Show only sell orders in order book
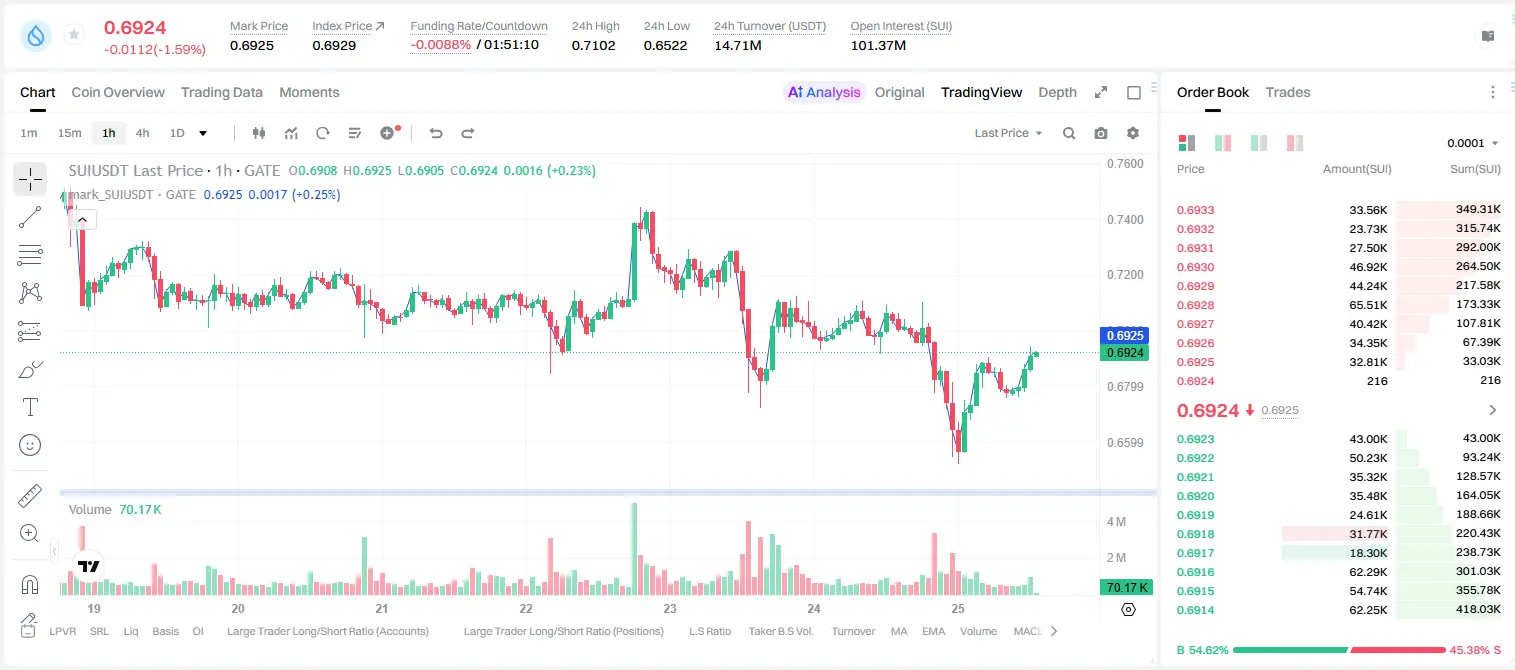This screenshot has height=670, width=1515. 1295,143
